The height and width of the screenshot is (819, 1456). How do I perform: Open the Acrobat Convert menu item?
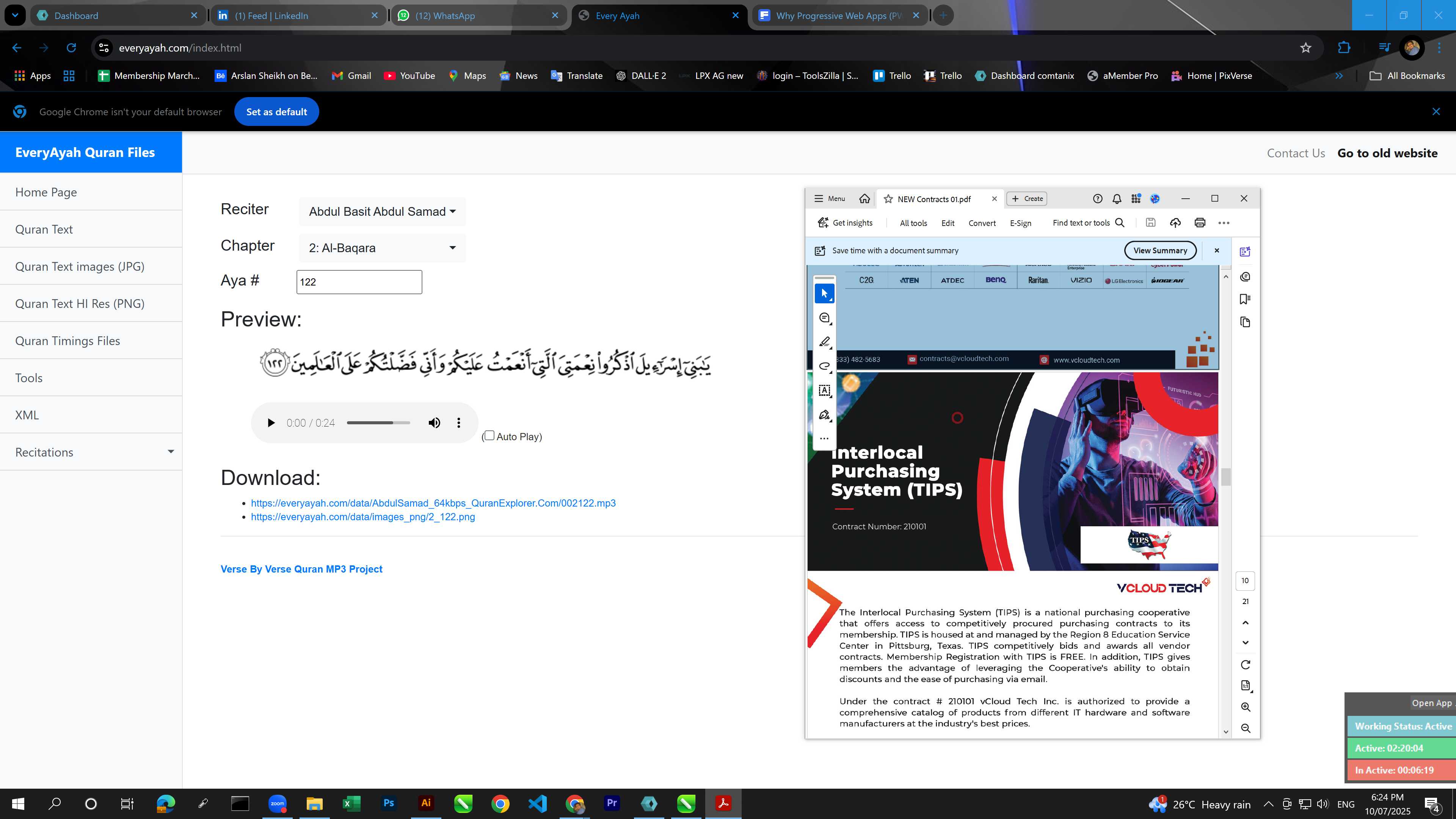(x=982, y=223)
